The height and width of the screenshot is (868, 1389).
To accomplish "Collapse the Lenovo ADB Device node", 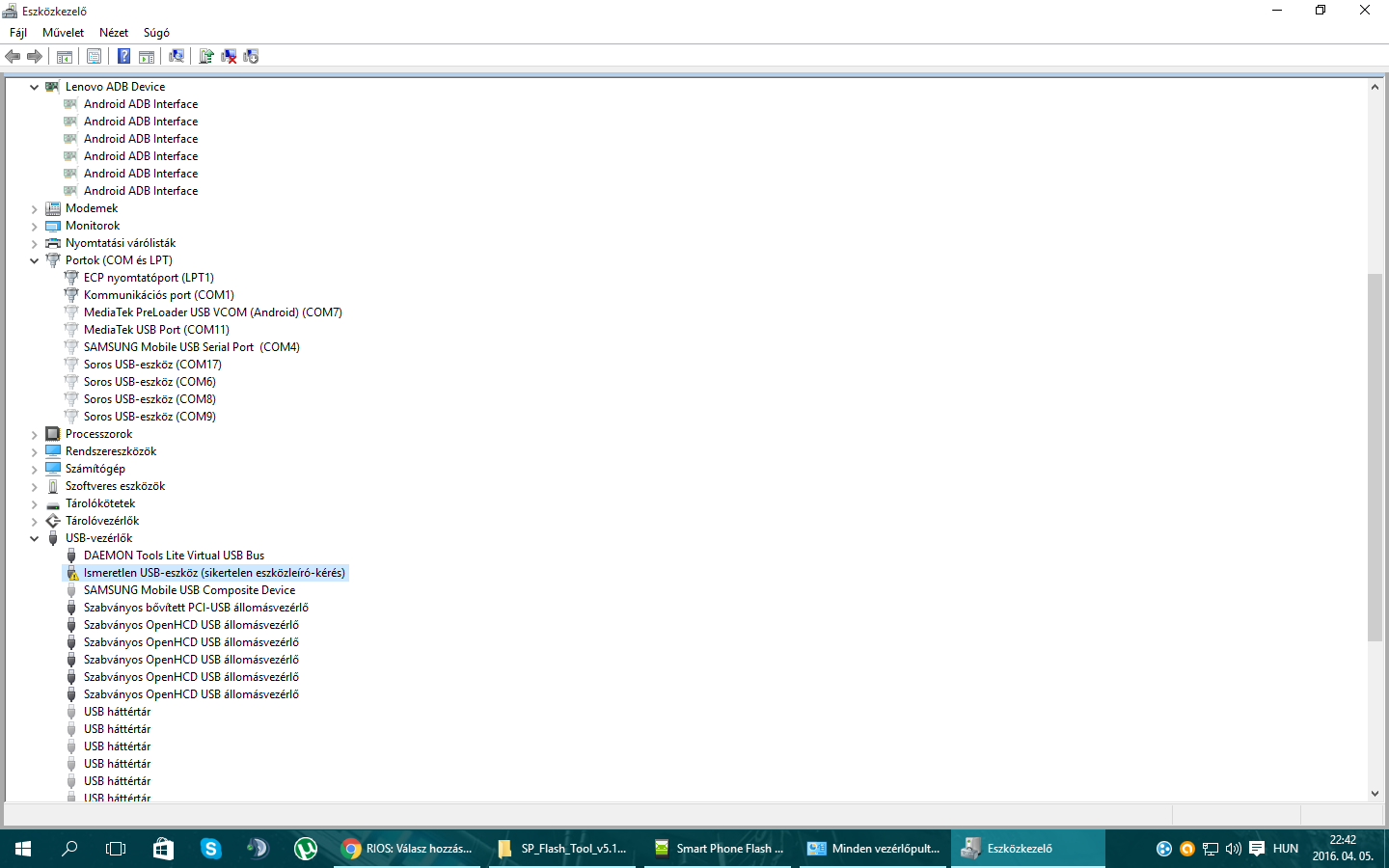I will pyautogui.click(x=35, y=87).
